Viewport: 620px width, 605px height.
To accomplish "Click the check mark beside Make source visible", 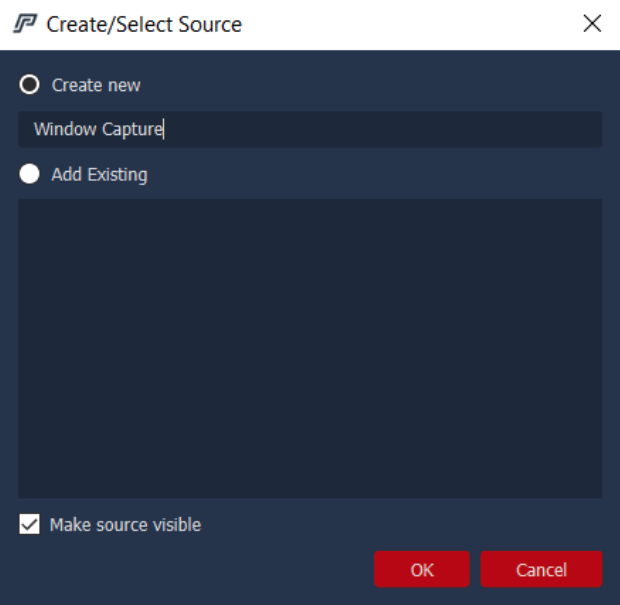I will pyautogui.click(x=30, y=524).
